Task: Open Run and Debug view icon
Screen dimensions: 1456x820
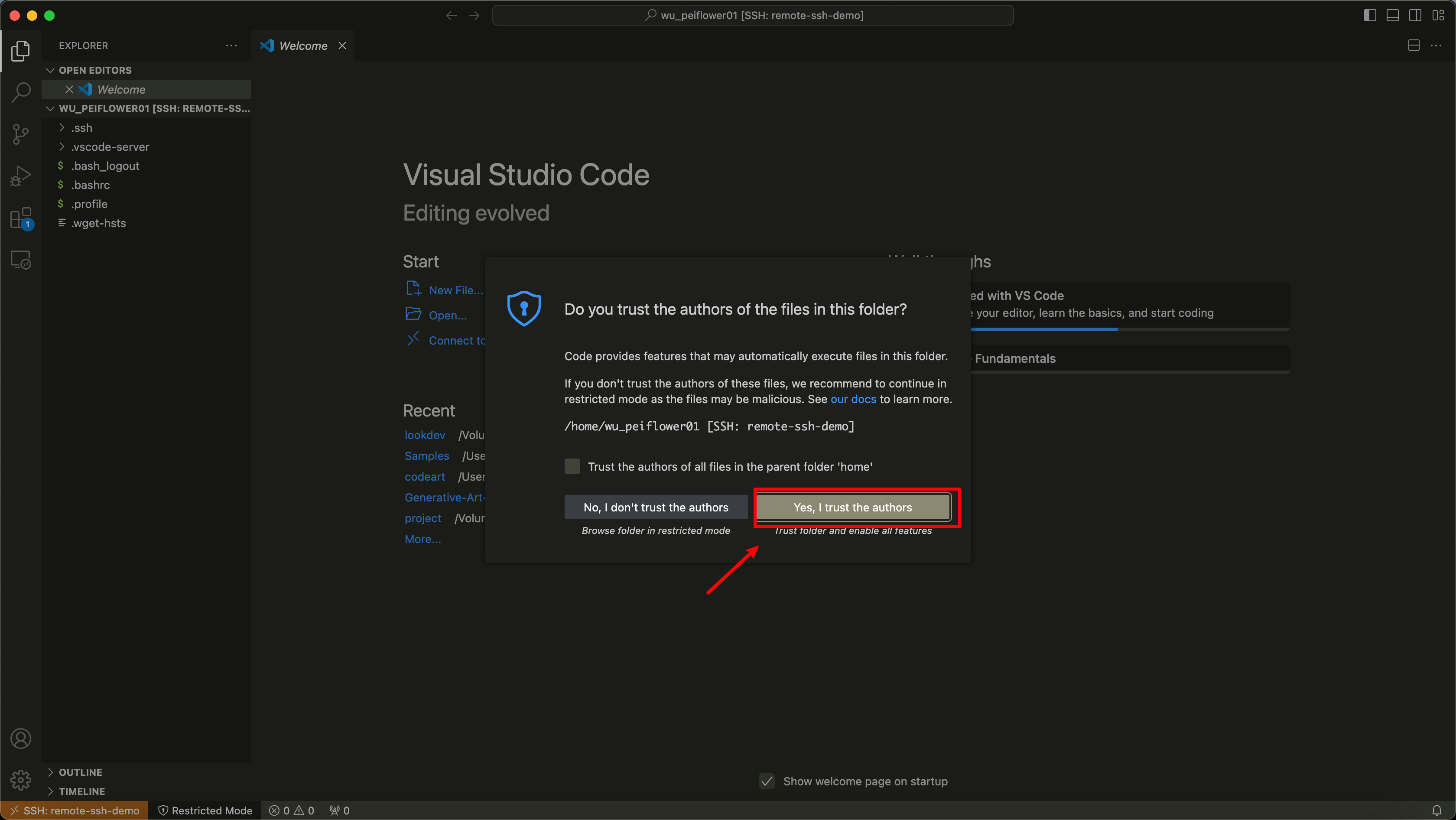Action: (21, 176)
